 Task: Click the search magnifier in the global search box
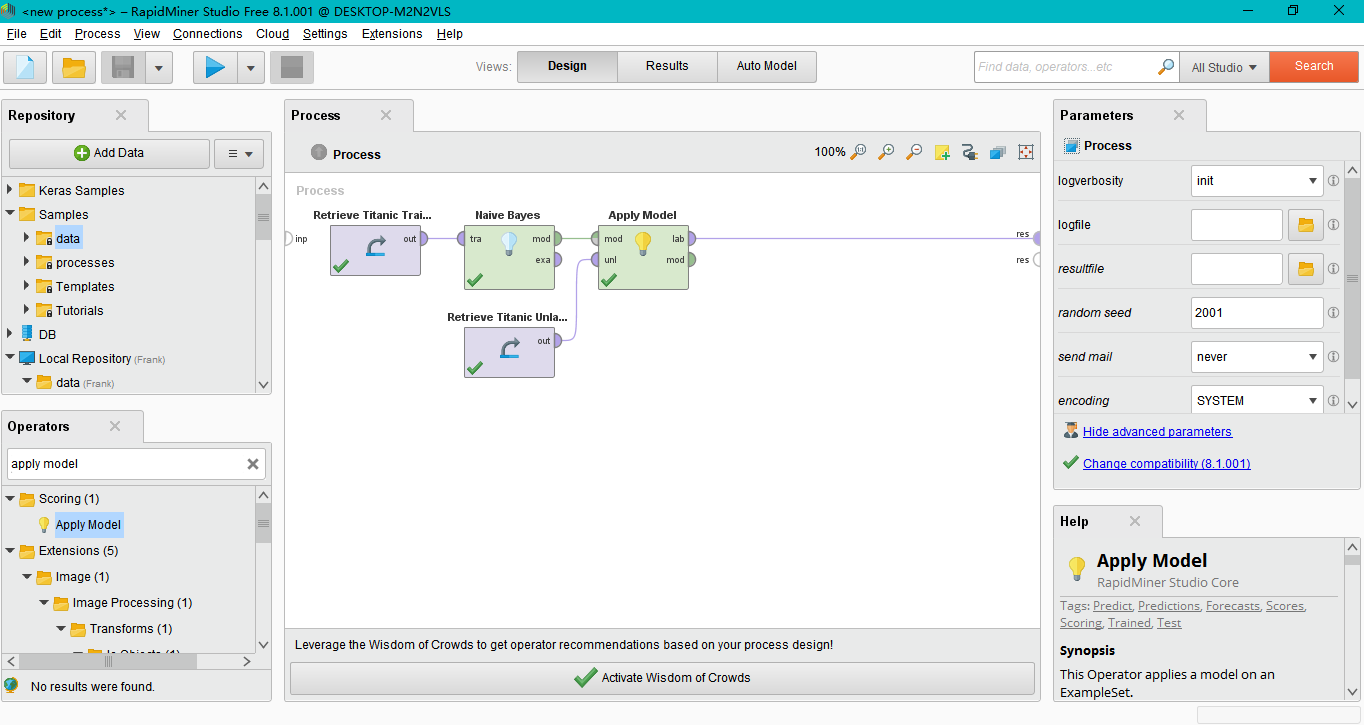pyautogui.click(x=1166, y=67)
